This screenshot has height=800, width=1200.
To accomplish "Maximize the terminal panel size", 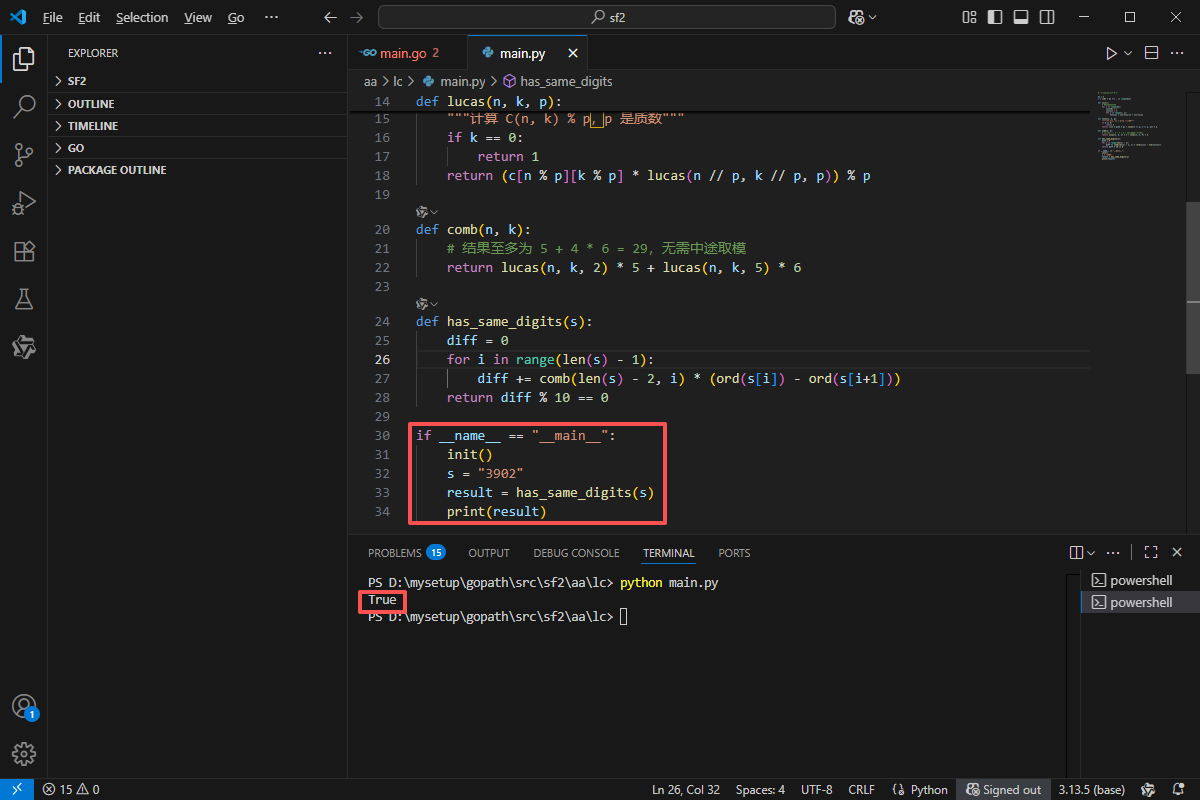I will point(1151,552).
